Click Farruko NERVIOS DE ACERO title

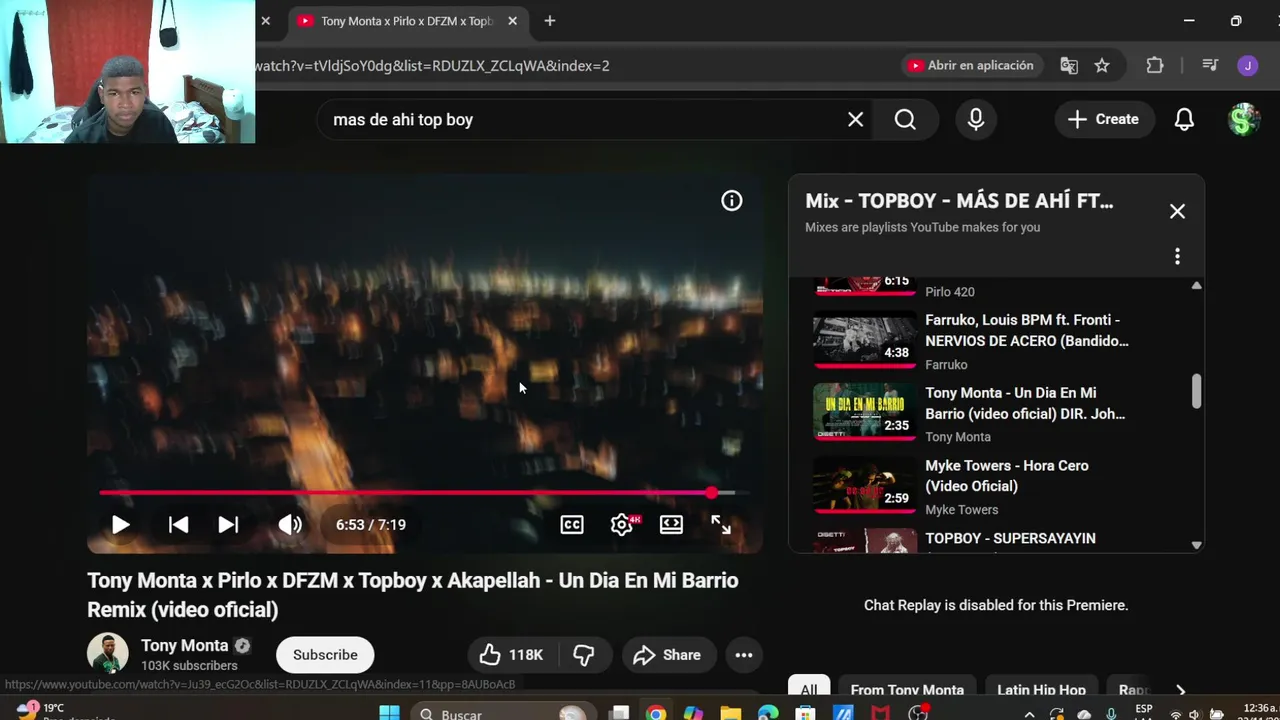click(1027, 330)
